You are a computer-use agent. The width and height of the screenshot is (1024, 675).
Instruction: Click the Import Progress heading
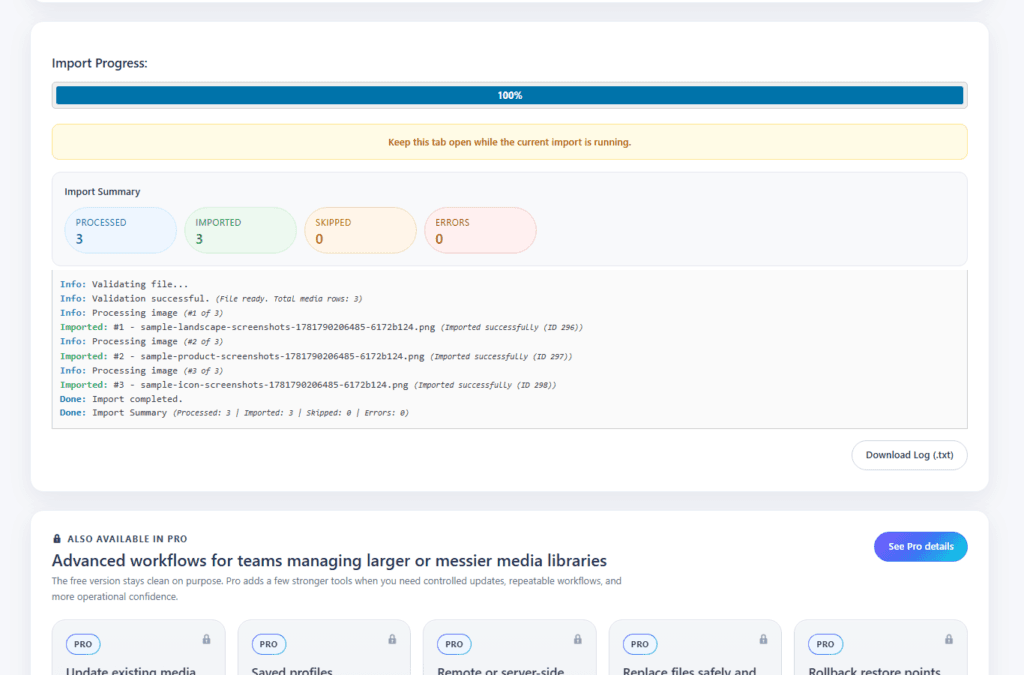[99, 63]
